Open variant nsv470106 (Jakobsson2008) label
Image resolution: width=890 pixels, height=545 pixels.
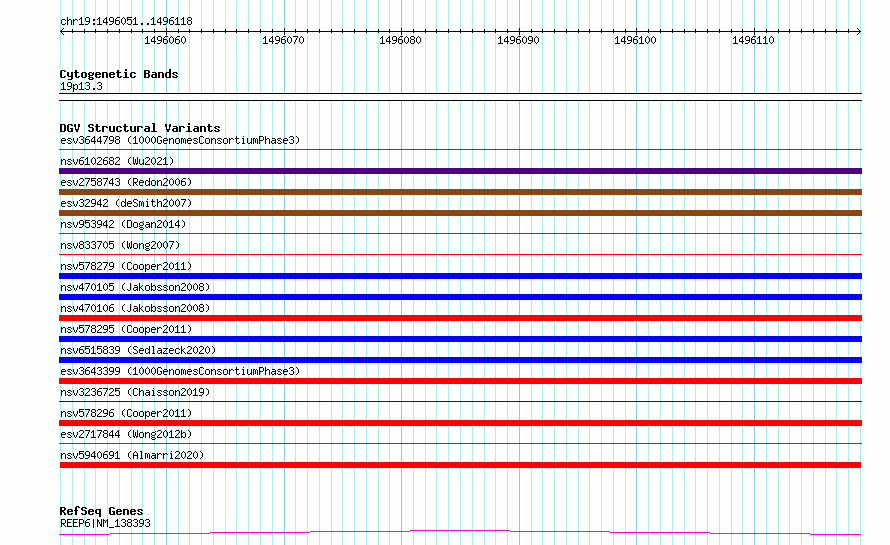coord(135,308)
